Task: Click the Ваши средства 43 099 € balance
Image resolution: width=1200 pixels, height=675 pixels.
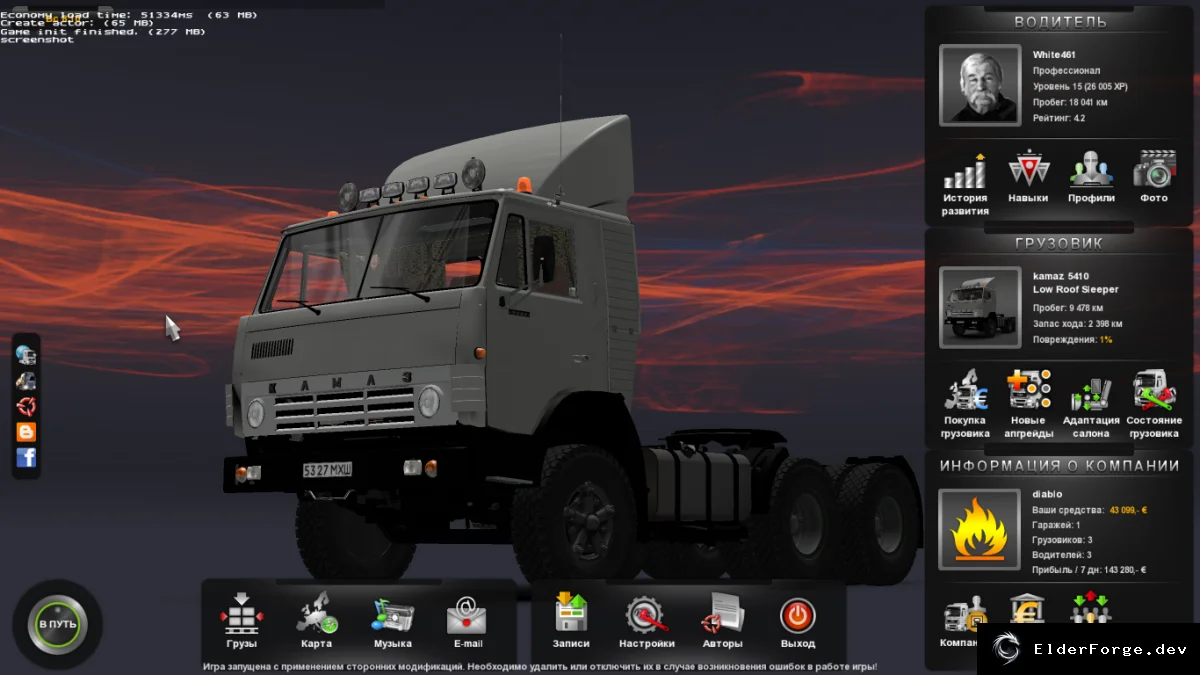Action: 1090,510
